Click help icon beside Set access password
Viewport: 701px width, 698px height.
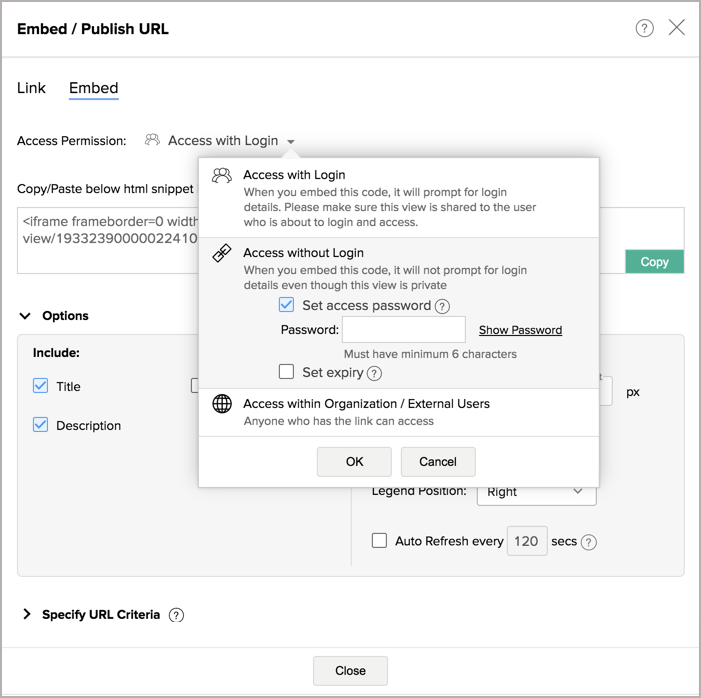(x=442, y=306)
